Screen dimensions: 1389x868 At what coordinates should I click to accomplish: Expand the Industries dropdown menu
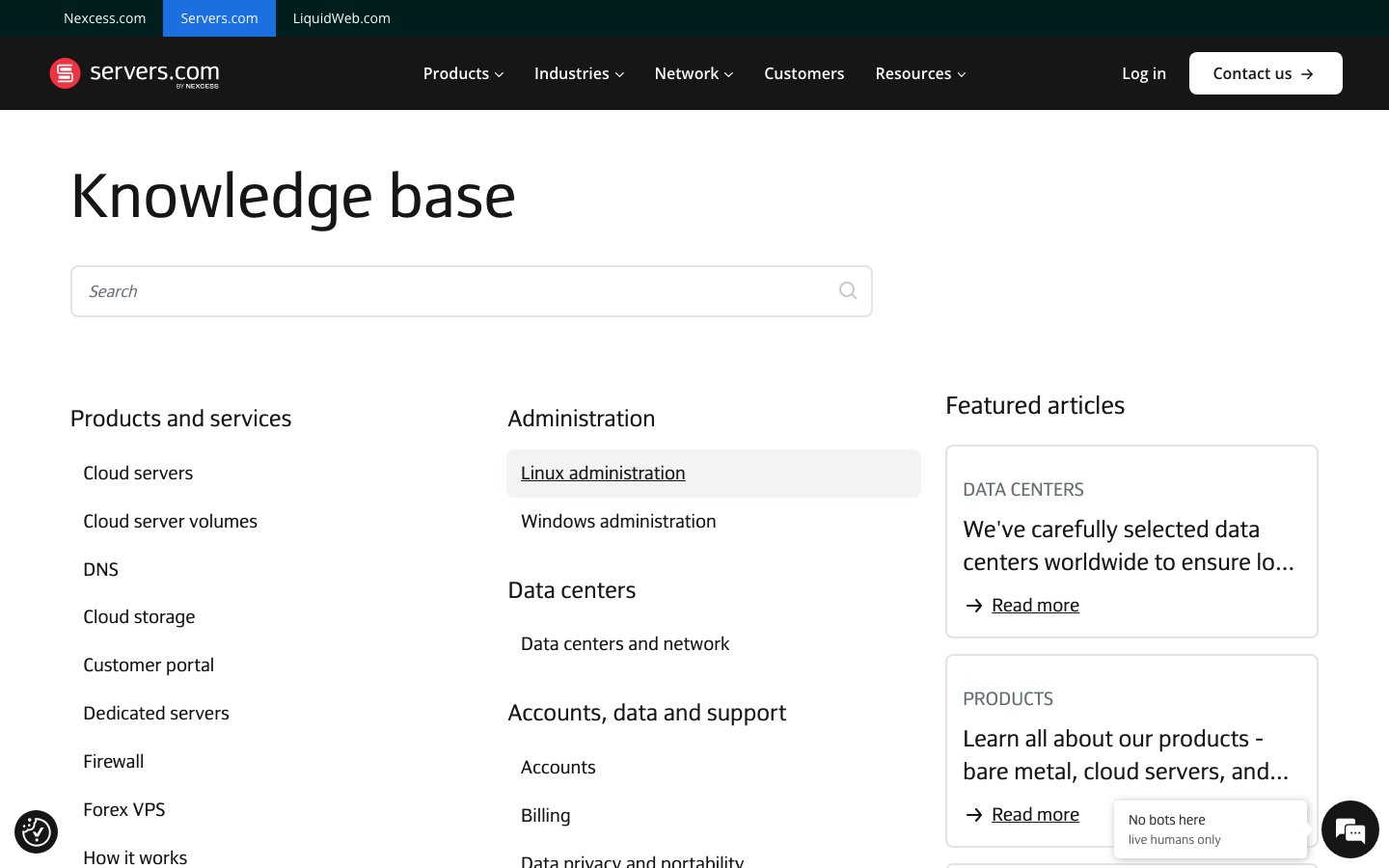[579, 73]
